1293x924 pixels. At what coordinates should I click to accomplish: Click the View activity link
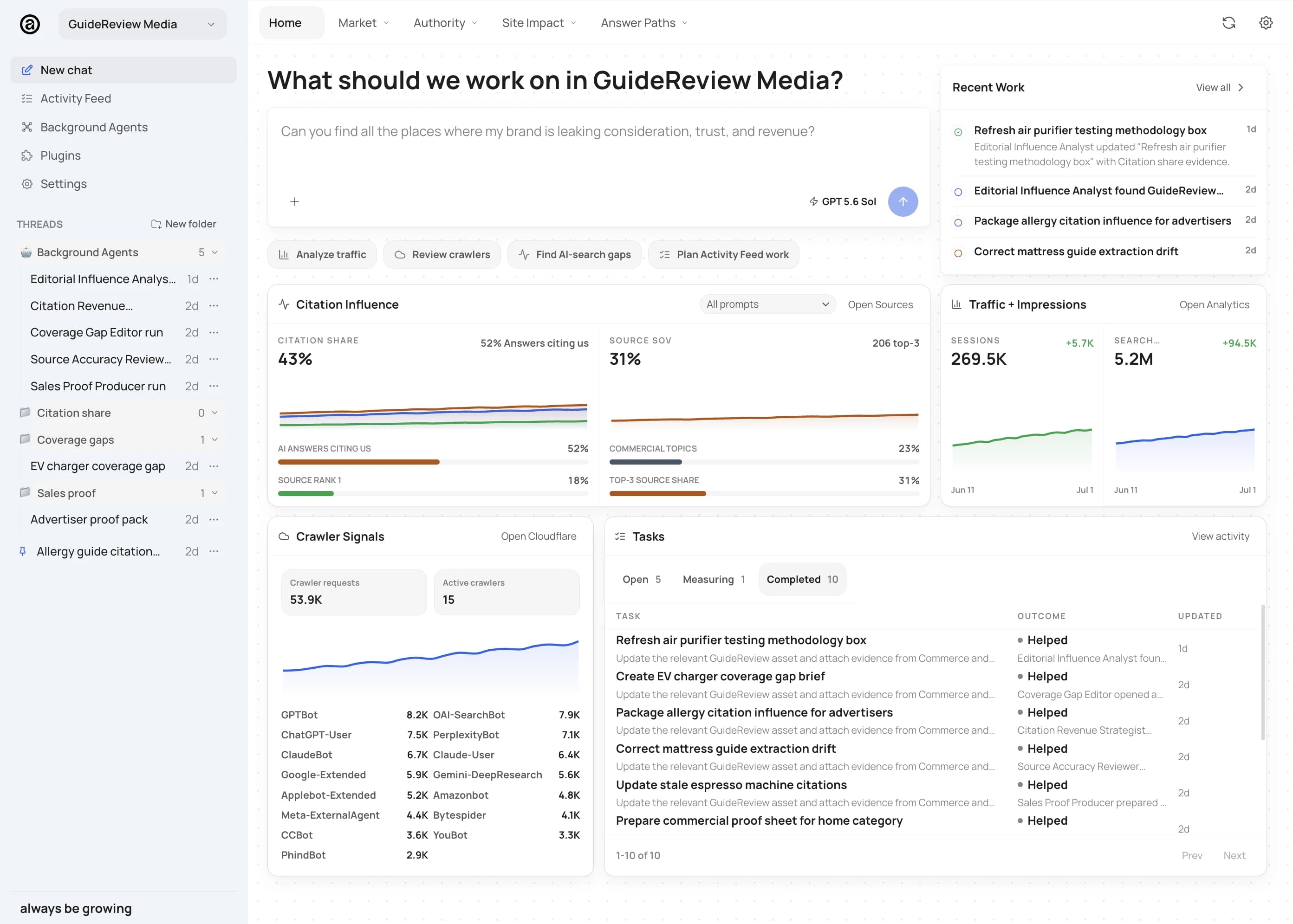coord(1221,536)
